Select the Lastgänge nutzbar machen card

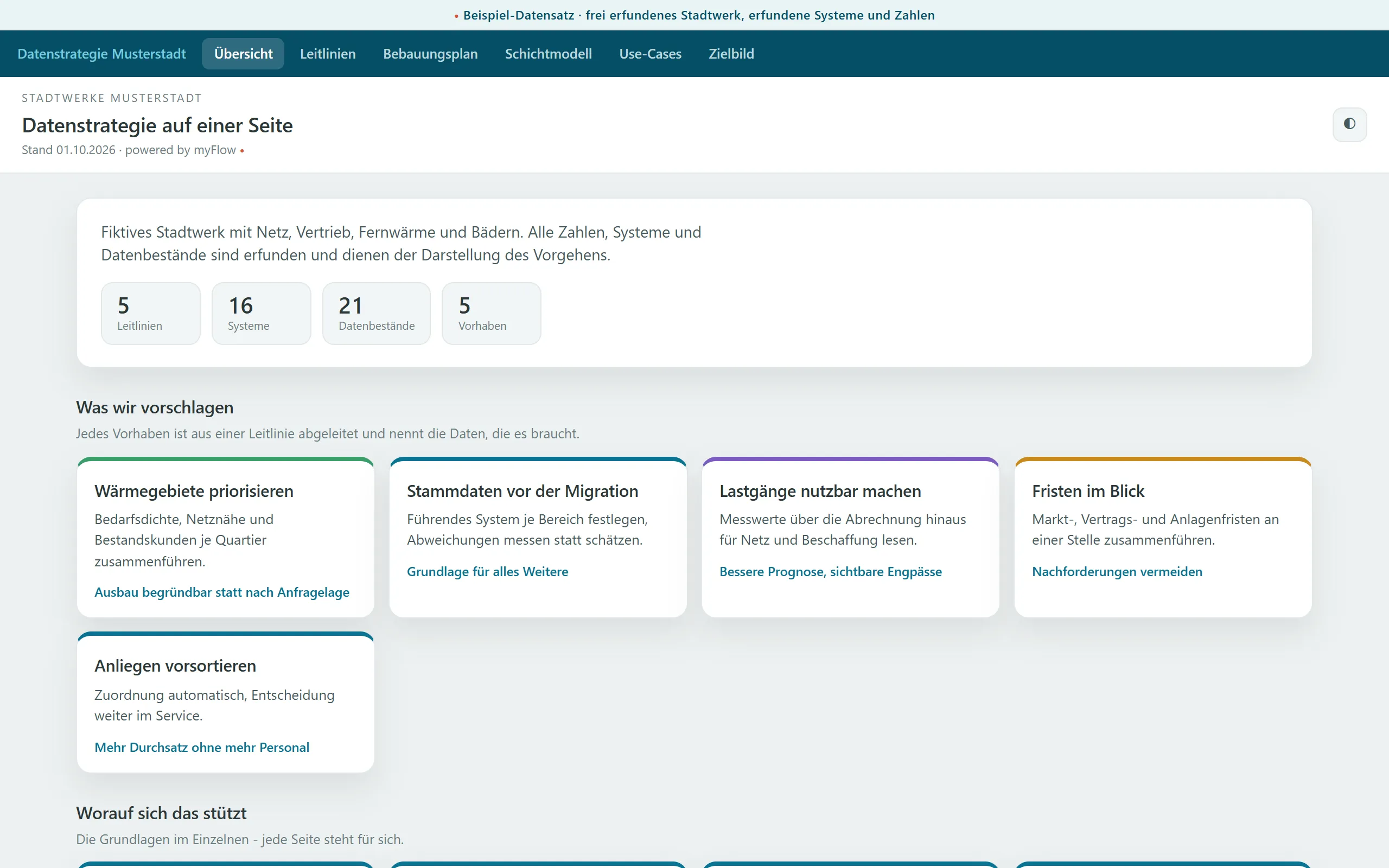point(851,537)
